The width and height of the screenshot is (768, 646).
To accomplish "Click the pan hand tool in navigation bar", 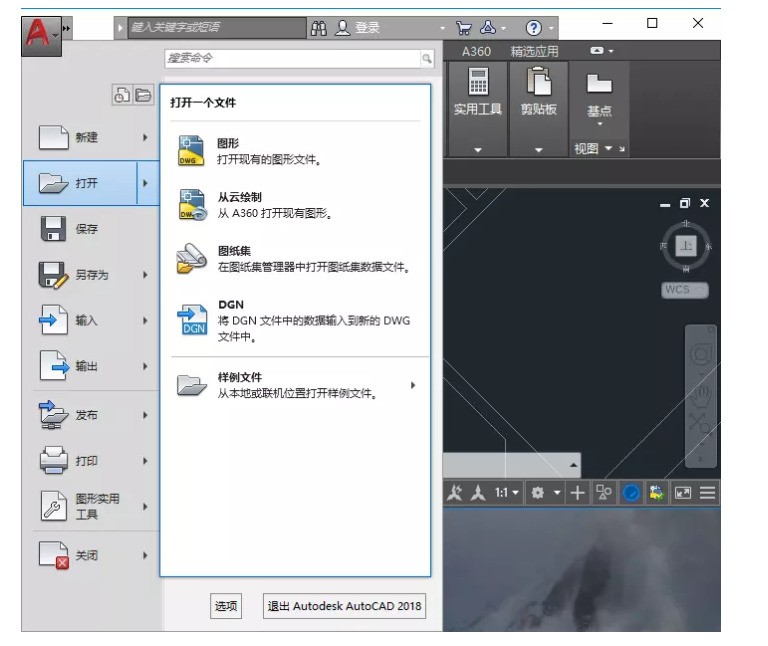I will coord(700,395).
